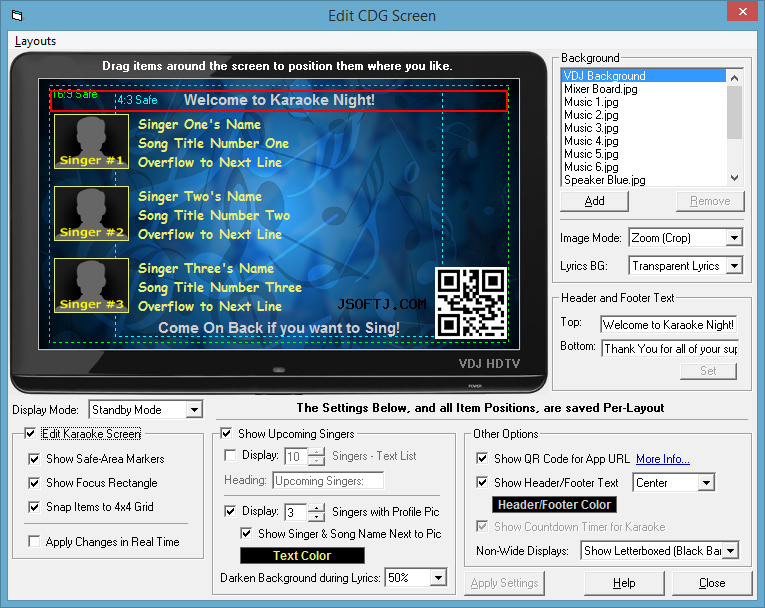Open Darken Background percentage dropdown
The width and height of the screenshot is (765, 608).
[x=438, y=578]
